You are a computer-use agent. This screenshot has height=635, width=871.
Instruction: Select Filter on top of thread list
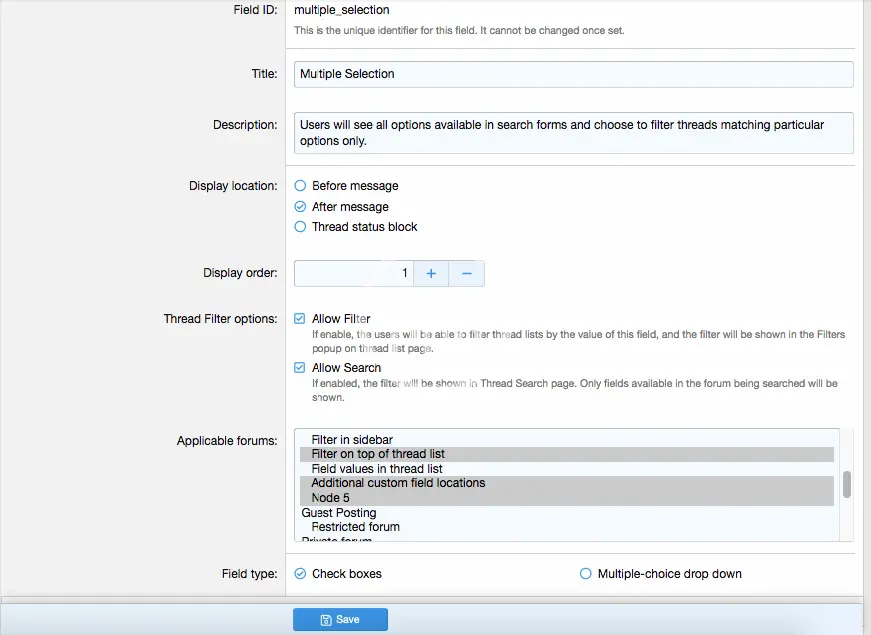click(x=378, y=454)
